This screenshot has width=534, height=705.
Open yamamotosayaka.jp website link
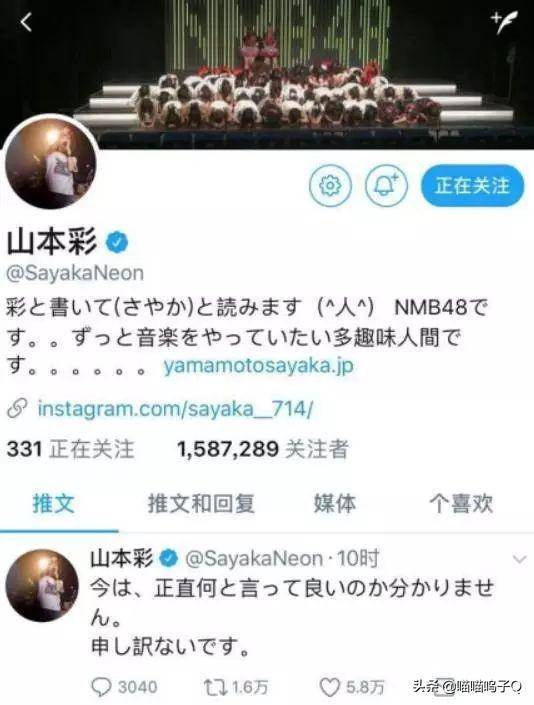coord(258,366)
